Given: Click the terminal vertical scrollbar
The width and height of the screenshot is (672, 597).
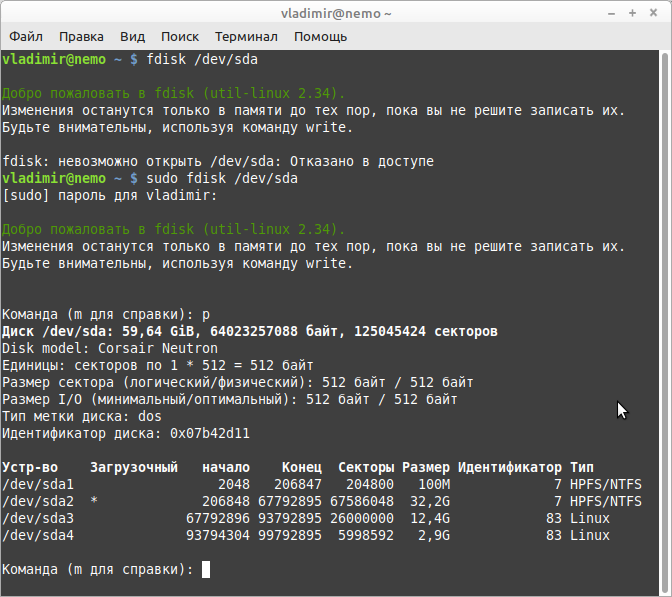Looking at the screenshot, I should [665, 321].
